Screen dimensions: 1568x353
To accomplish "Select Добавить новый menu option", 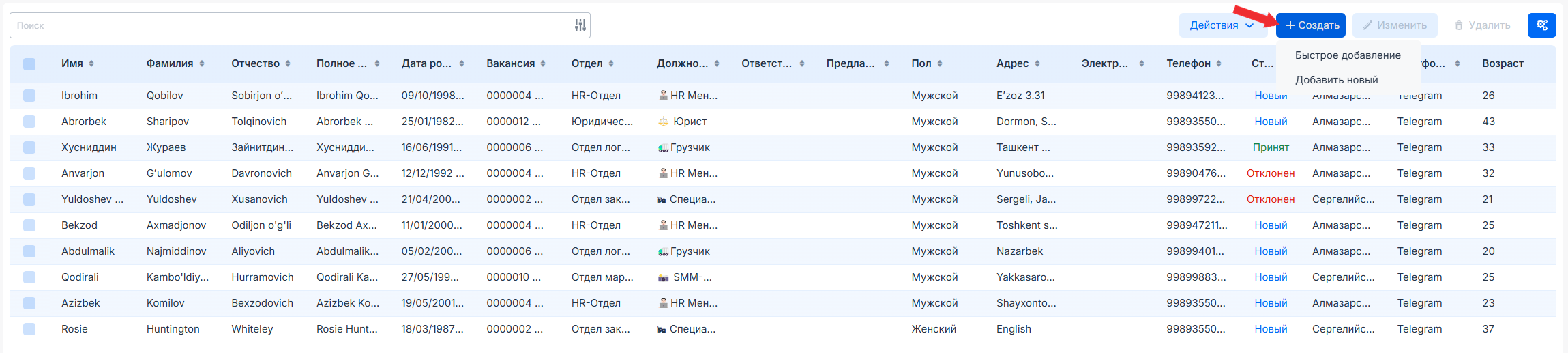I will point(1336,80).
